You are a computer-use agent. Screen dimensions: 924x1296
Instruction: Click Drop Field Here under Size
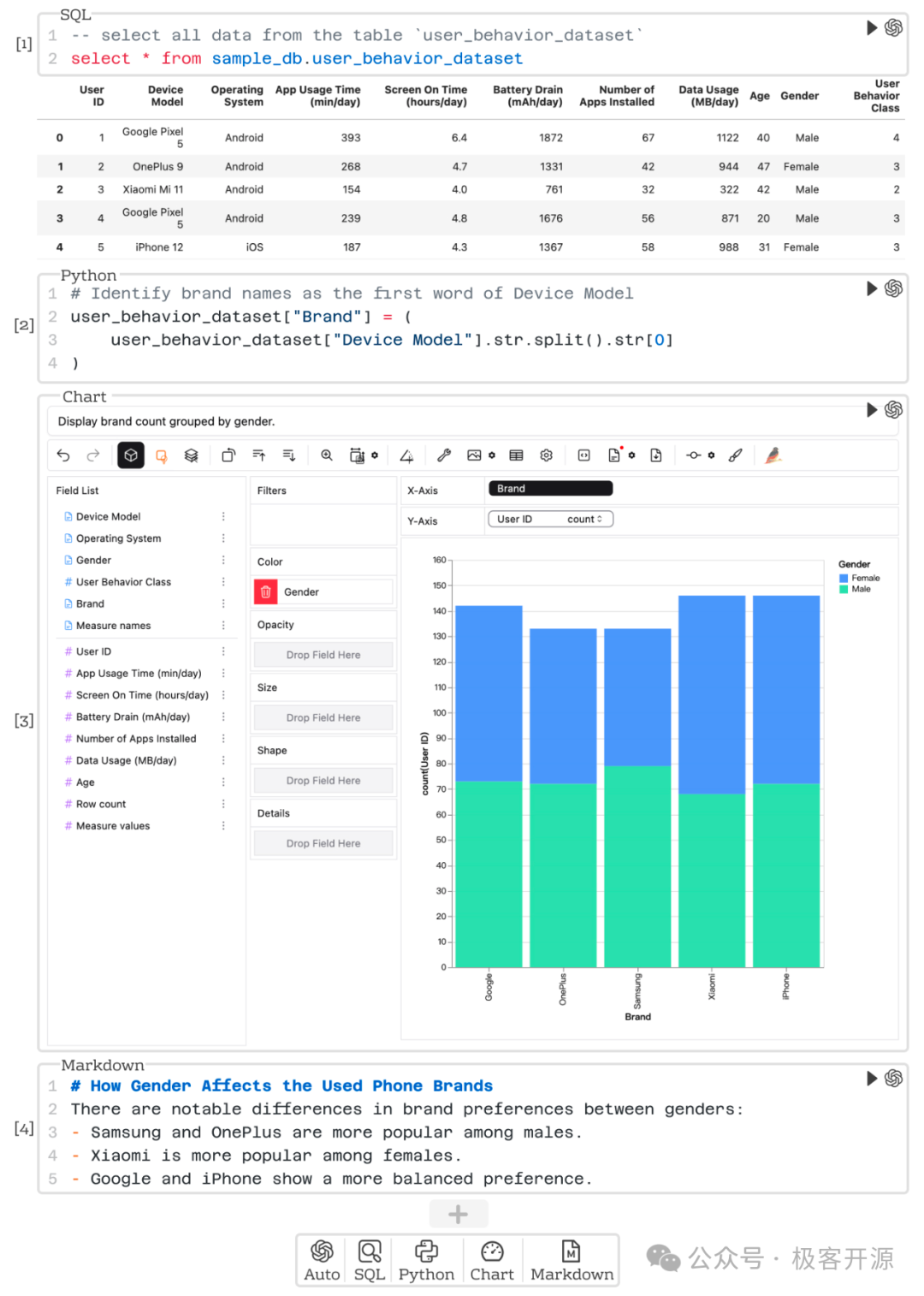click(x=323, y=717)
